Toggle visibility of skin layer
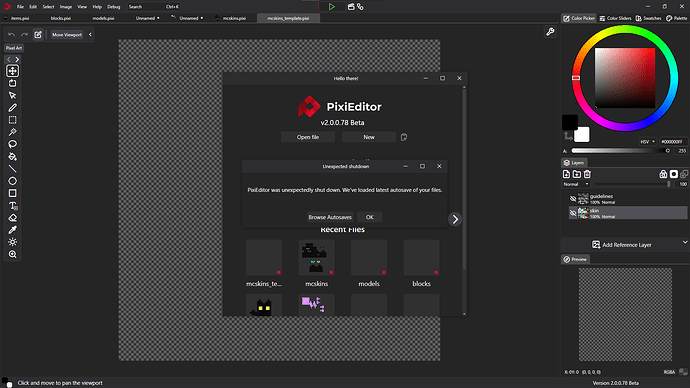This screenshot has width=690, height=388. 573,213
